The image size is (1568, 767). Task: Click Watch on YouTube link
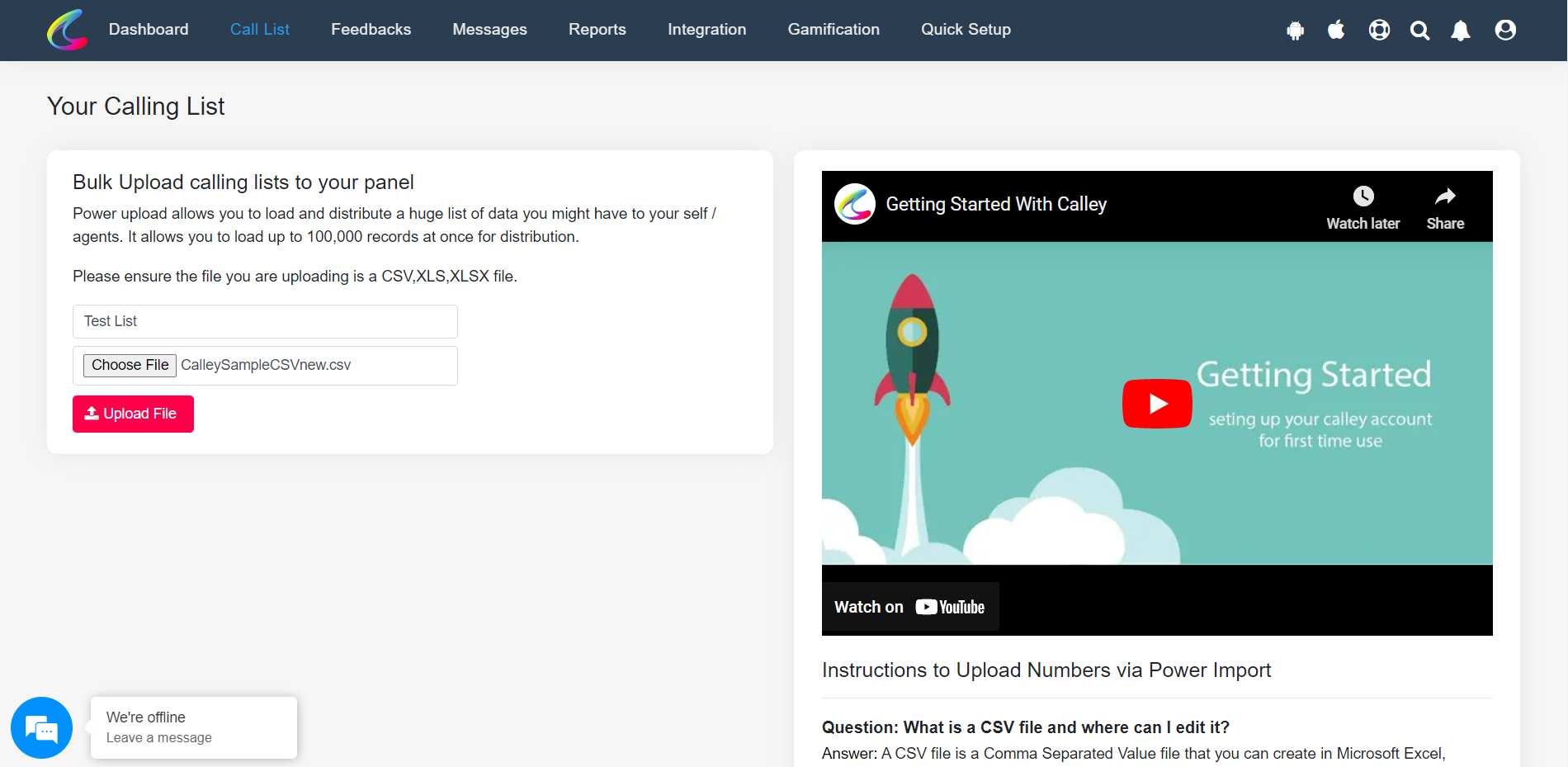point(909,607)
